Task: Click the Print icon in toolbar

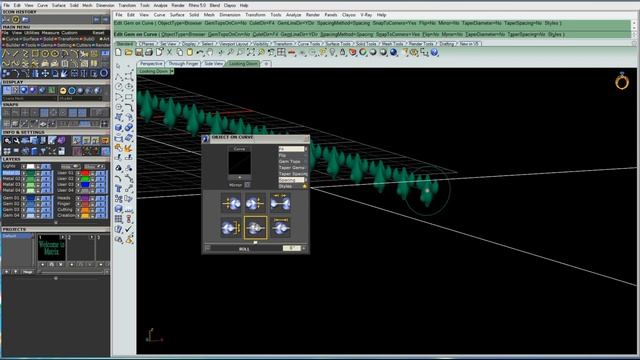Action: [149, 52]
